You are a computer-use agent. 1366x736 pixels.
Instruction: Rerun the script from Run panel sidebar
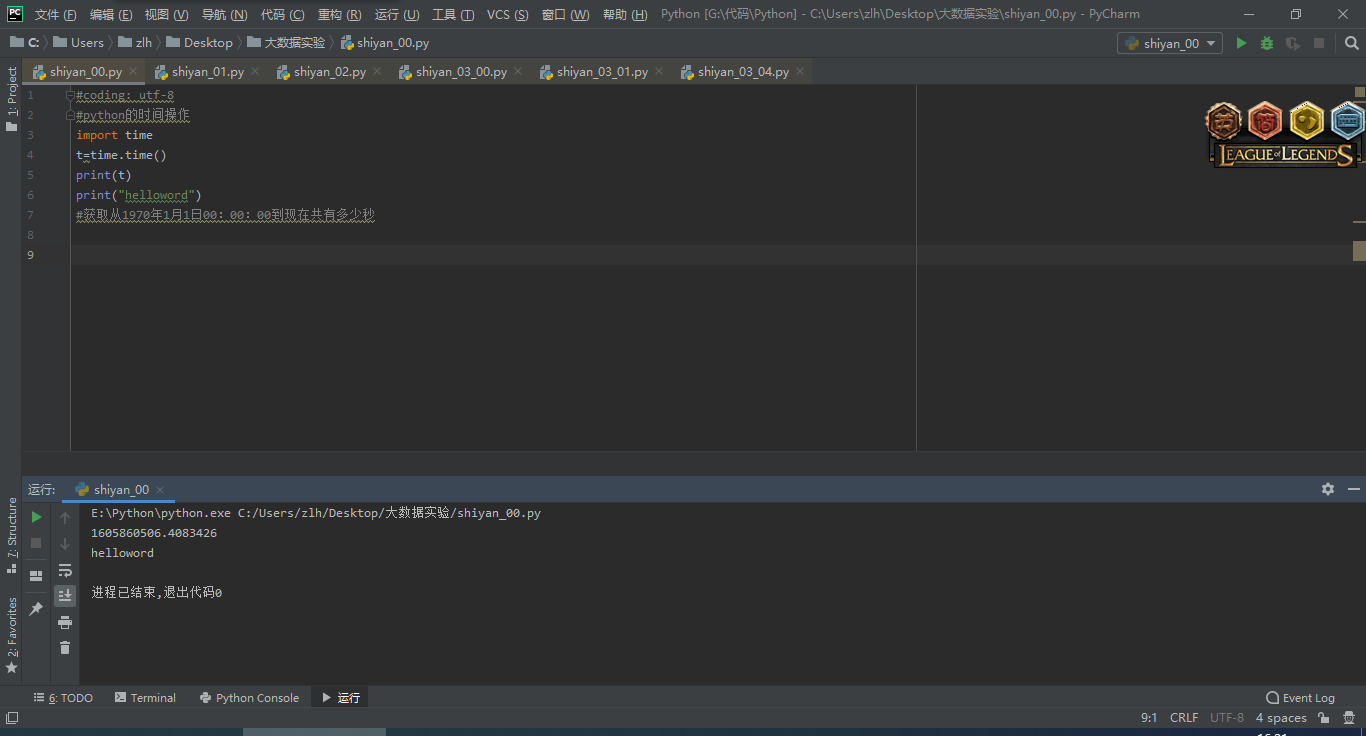[x=36, y=517]
